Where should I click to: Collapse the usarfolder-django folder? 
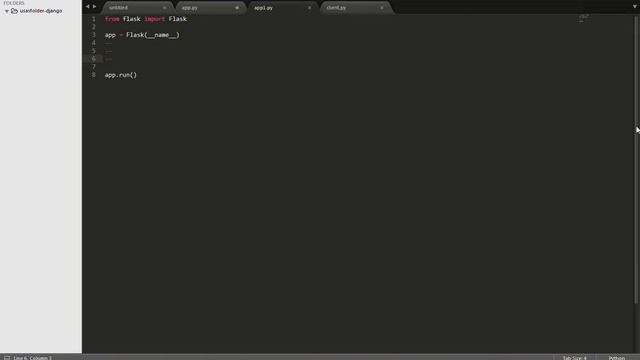7,11
